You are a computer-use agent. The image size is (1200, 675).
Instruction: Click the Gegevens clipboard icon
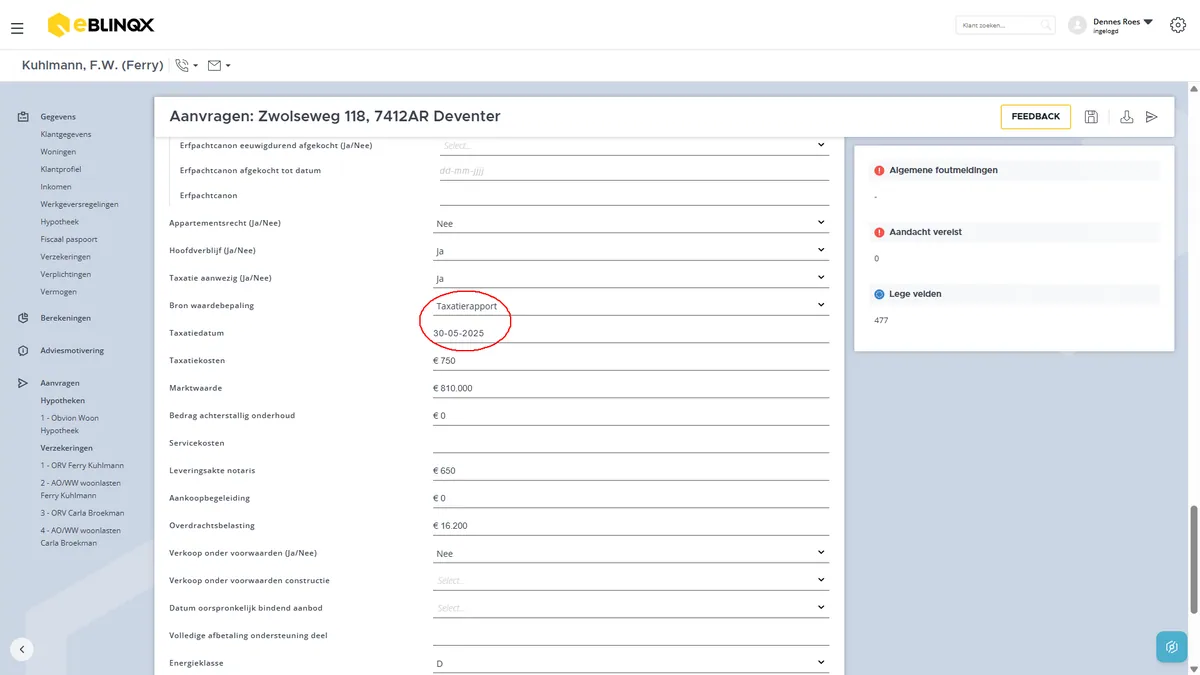coord(23,117)
